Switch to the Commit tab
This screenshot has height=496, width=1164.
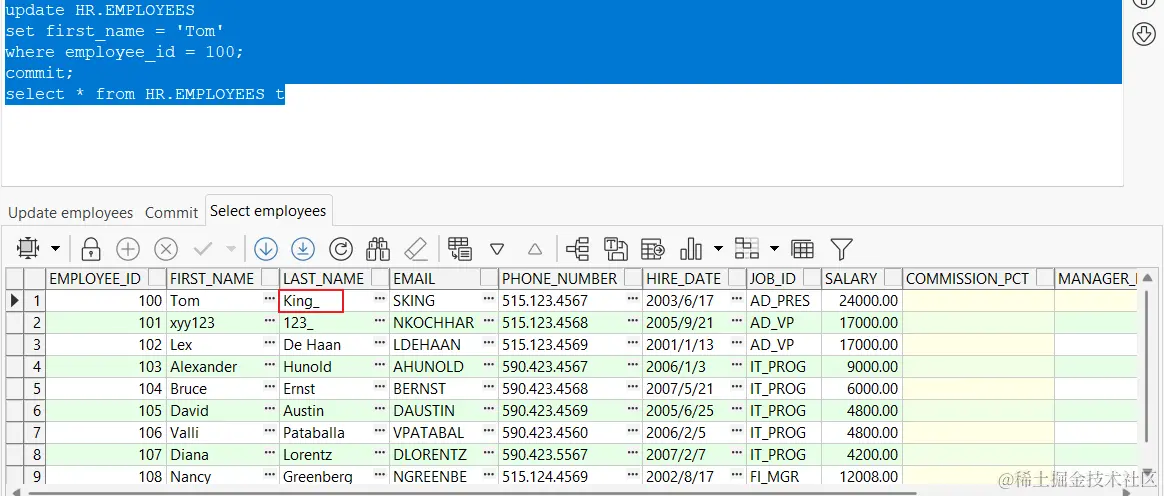[171, 213]
